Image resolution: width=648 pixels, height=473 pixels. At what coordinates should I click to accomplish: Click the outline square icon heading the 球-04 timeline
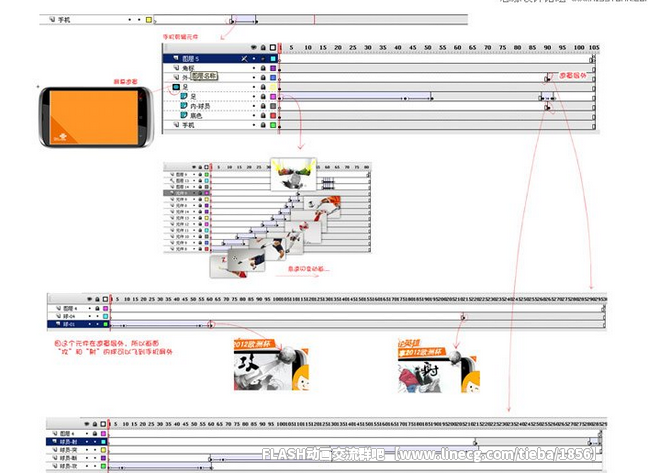tap(105, 299)
